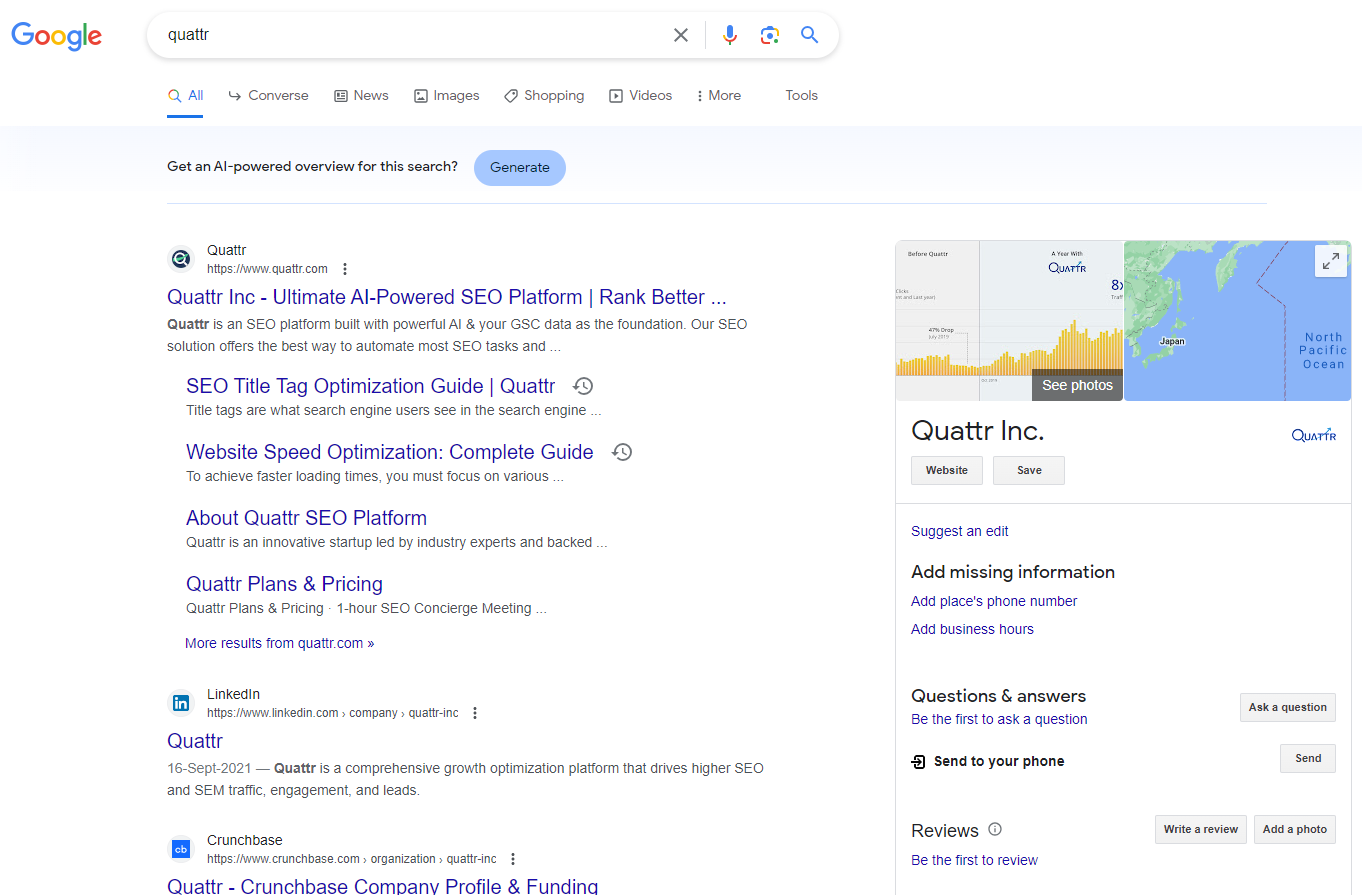Expand the map with the fullscreen icon
The image size is (1362, 895).
pos(1331,261)
